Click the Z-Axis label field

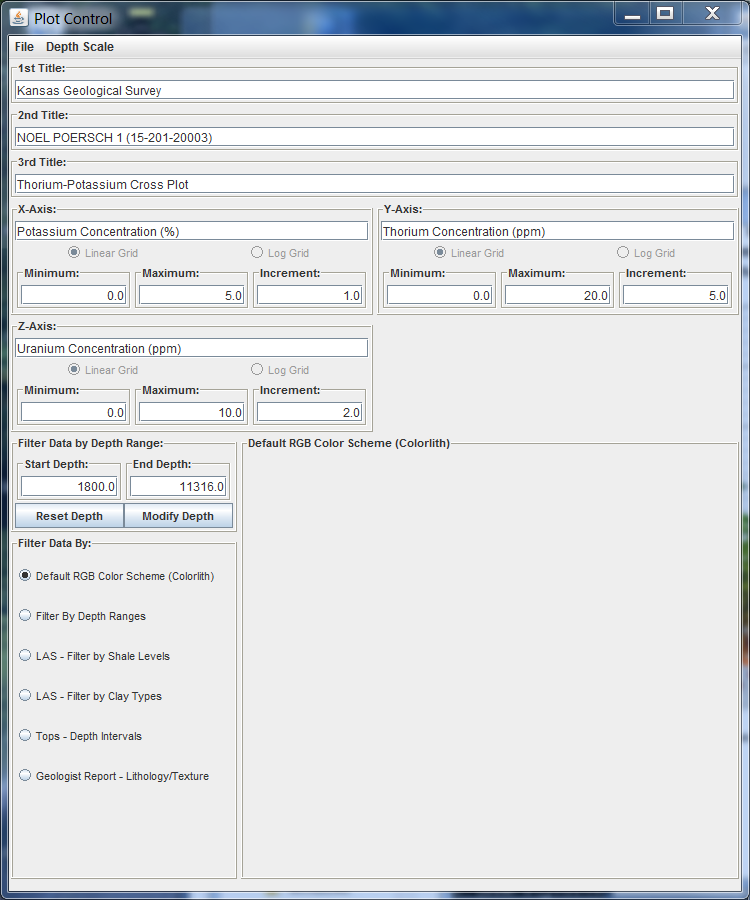click(191, 348)
